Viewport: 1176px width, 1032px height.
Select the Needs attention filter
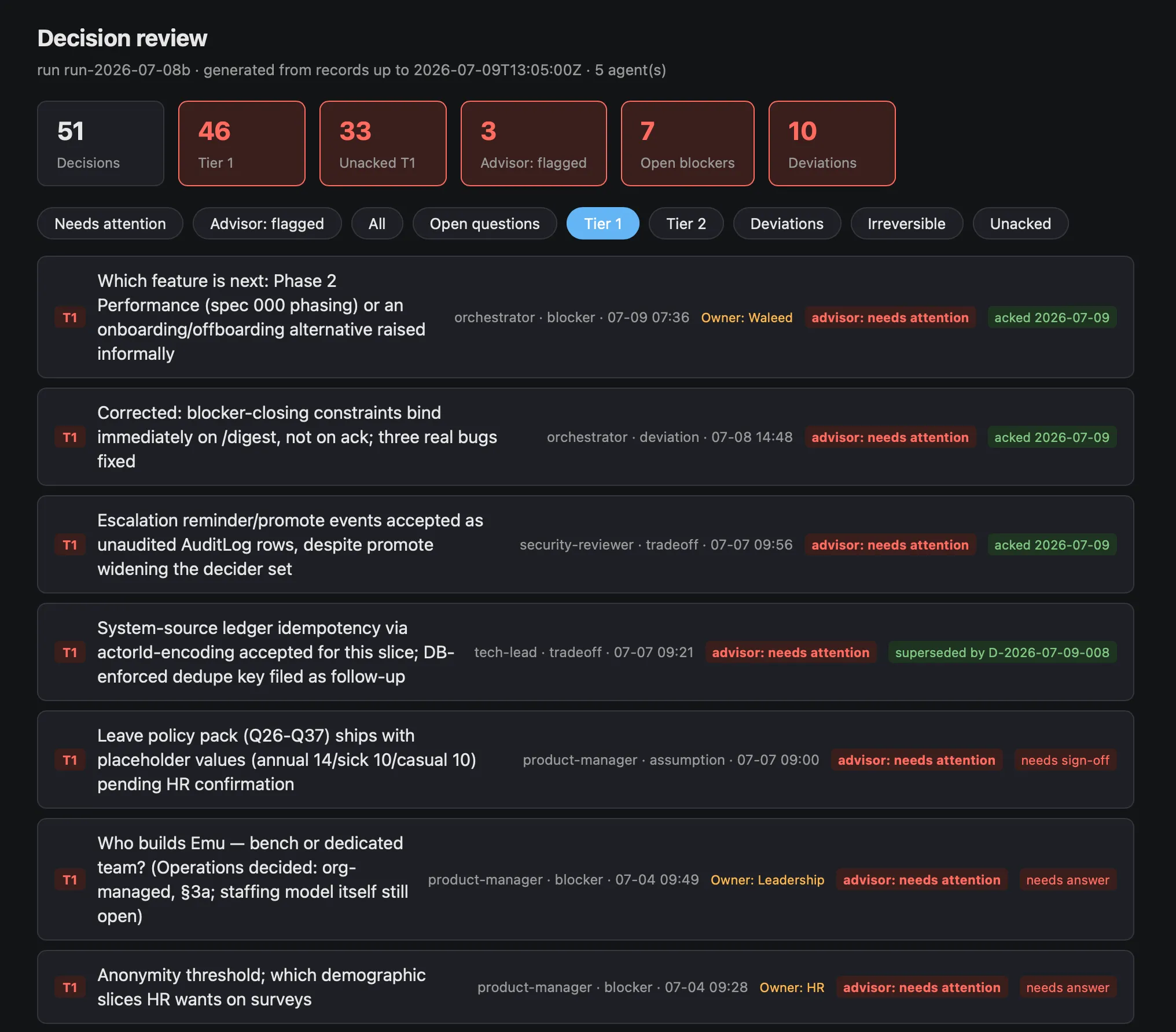(110, 223)
